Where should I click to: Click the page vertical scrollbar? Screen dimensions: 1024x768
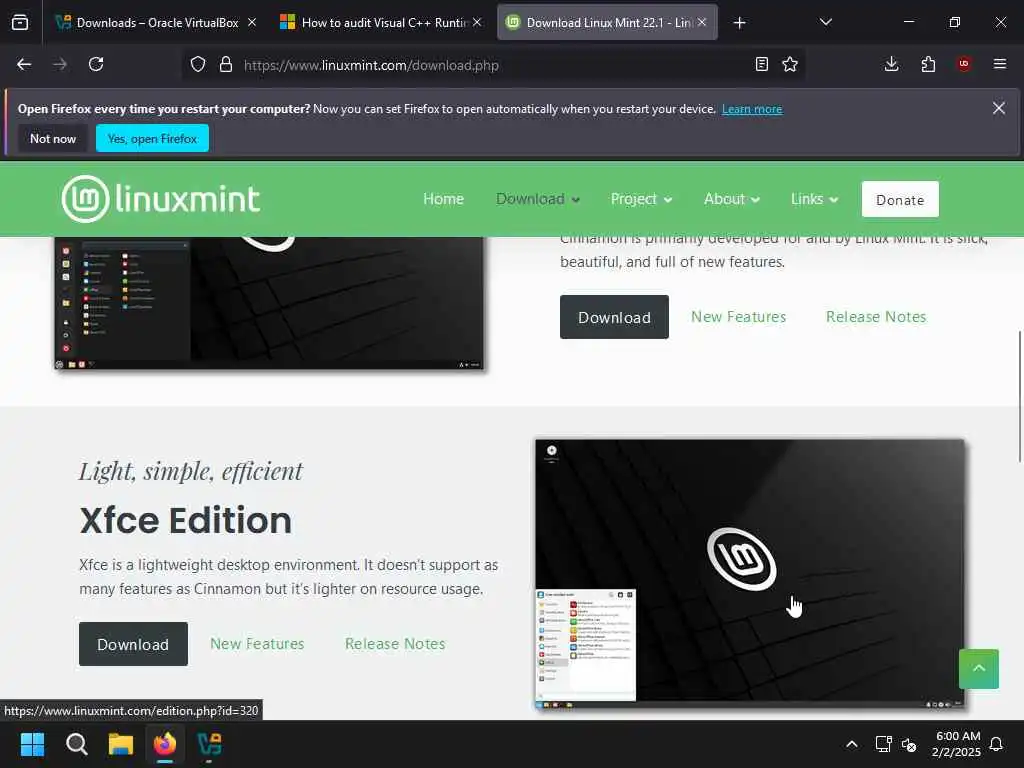click(1020, 396)
